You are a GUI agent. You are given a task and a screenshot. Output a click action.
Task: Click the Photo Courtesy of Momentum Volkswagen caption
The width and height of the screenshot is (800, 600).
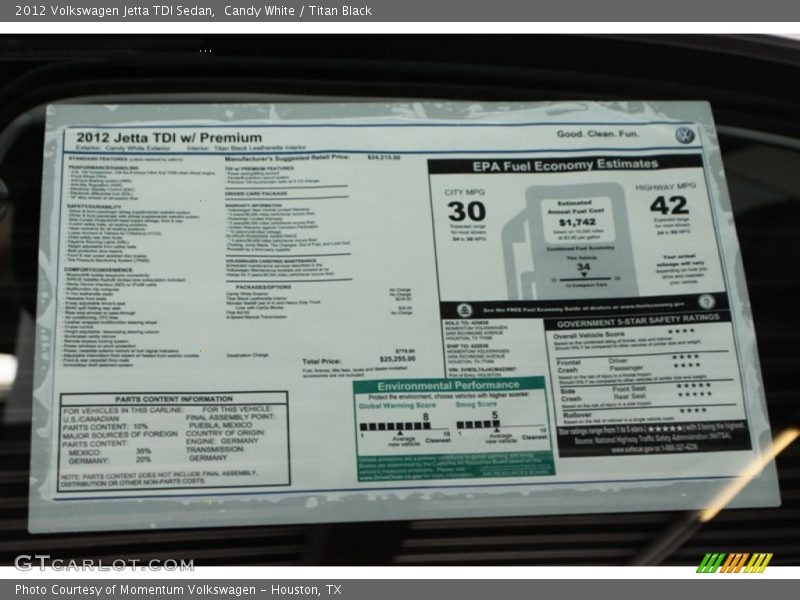(x=178, y=590)
